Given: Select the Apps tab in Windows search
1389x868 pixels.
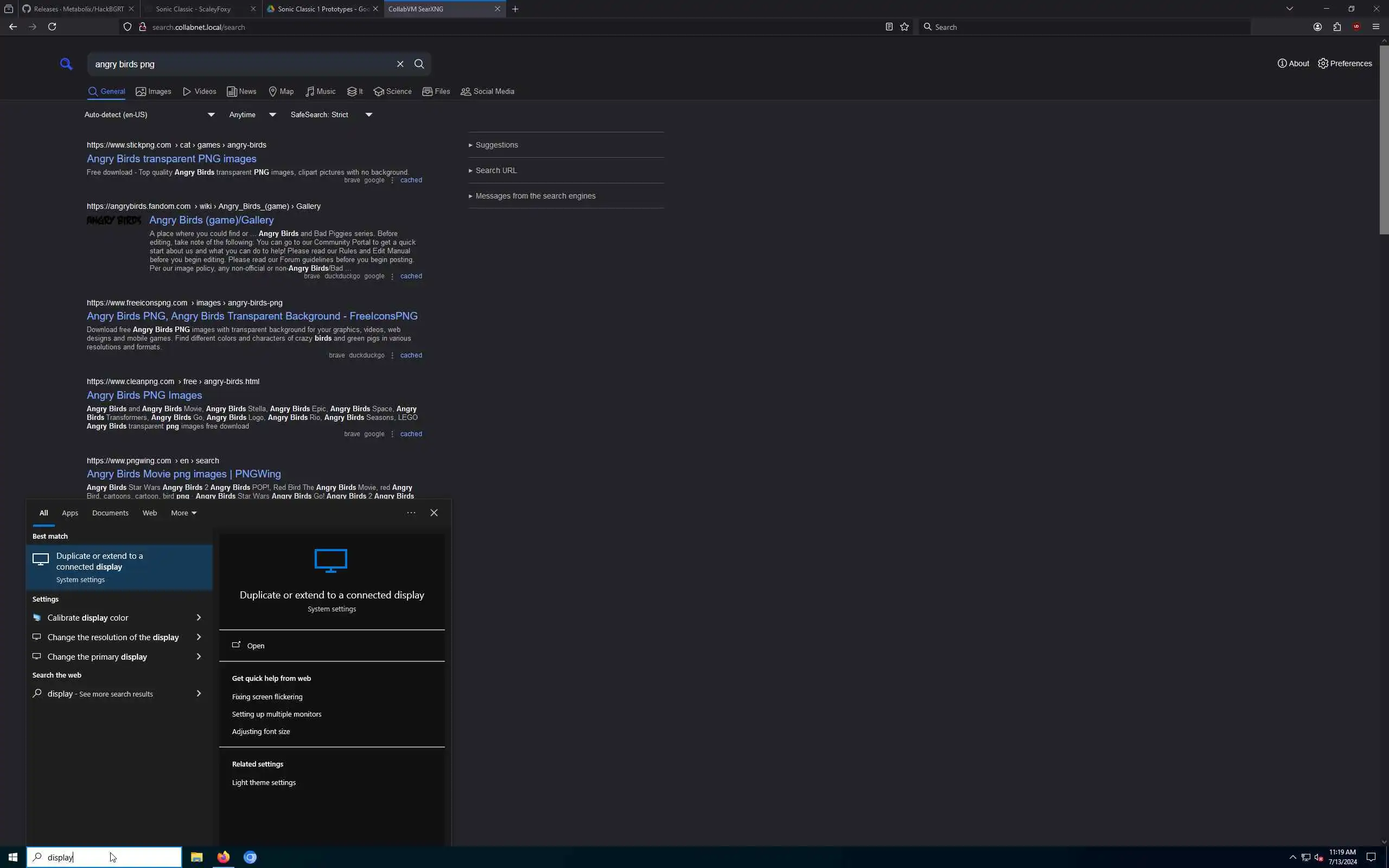Looking at the screenshot, I should (70, 513).
